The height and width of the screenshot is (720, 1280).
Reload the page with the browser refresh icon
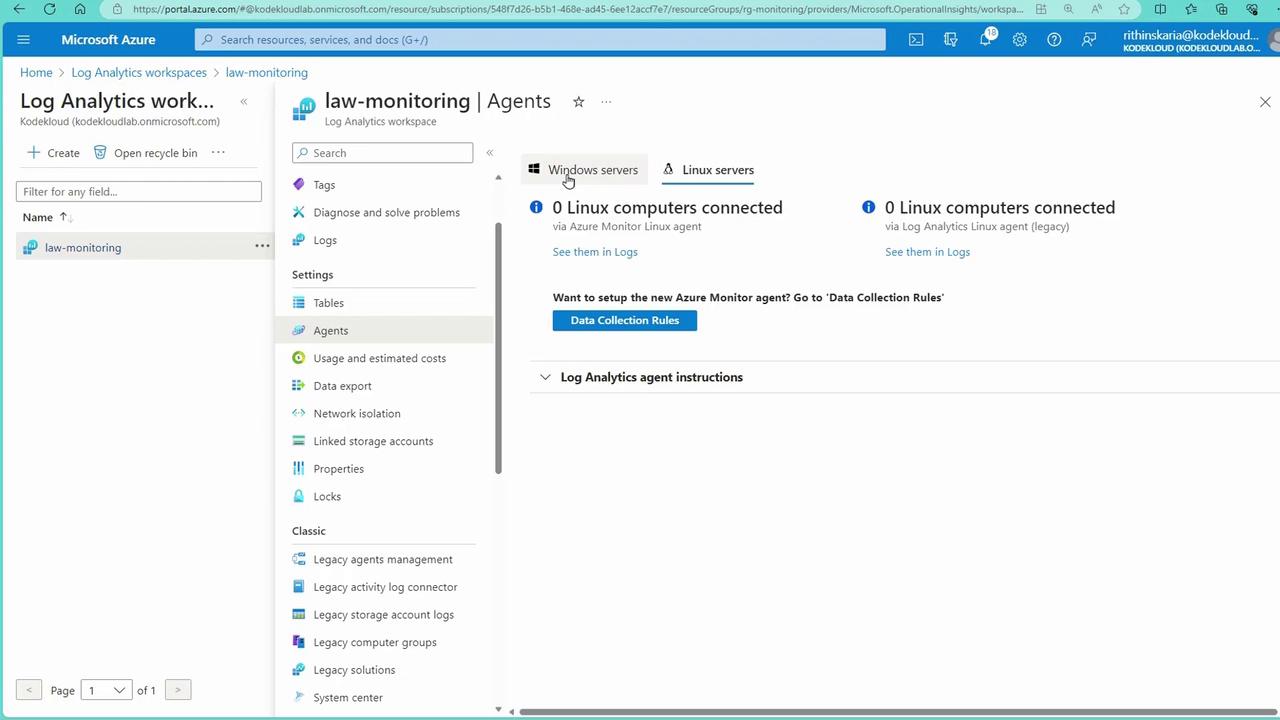49,9
